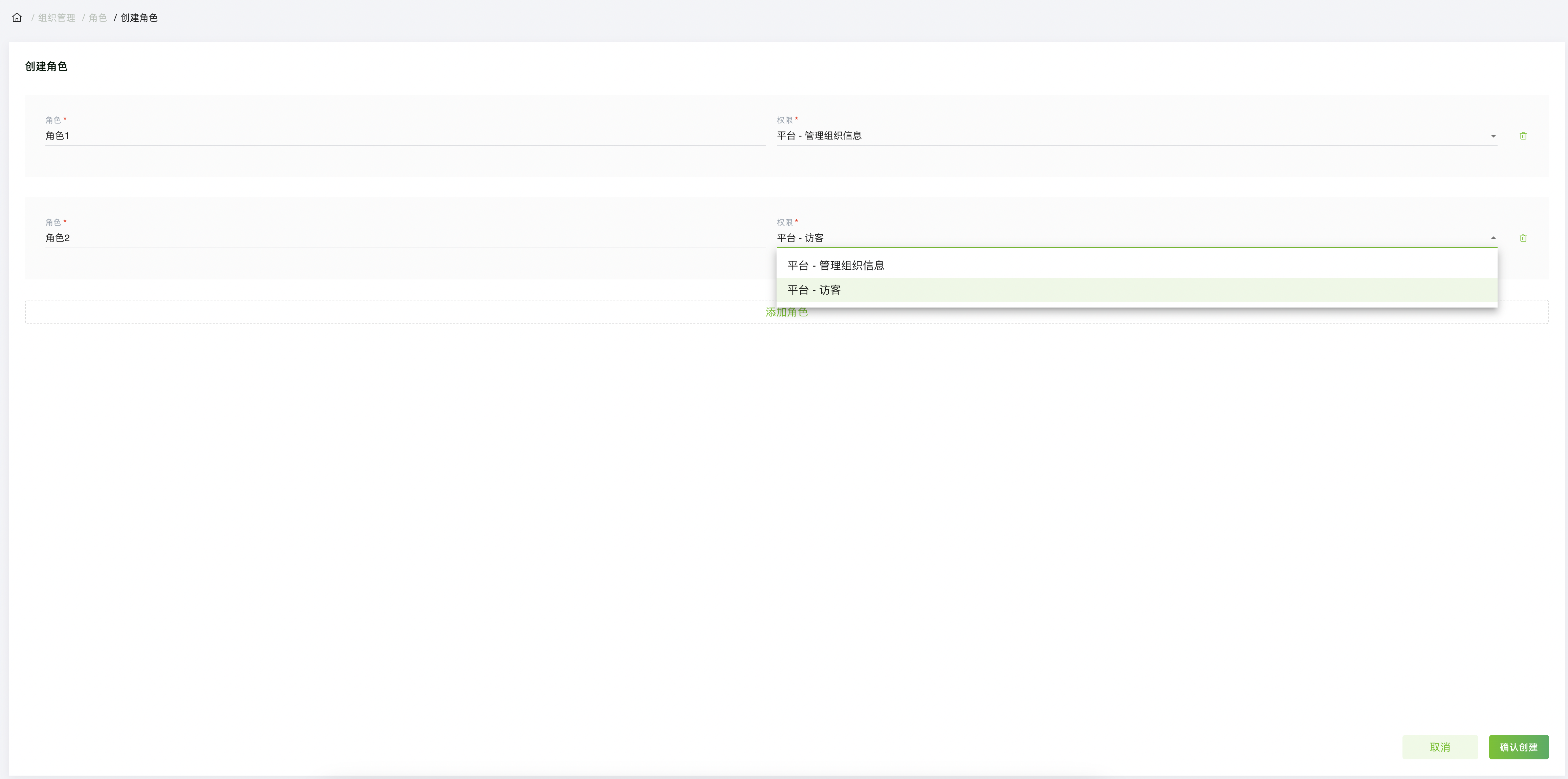Focus the 角色1 name input field
The image size is (1568, 779).
[x=406, y=136]
